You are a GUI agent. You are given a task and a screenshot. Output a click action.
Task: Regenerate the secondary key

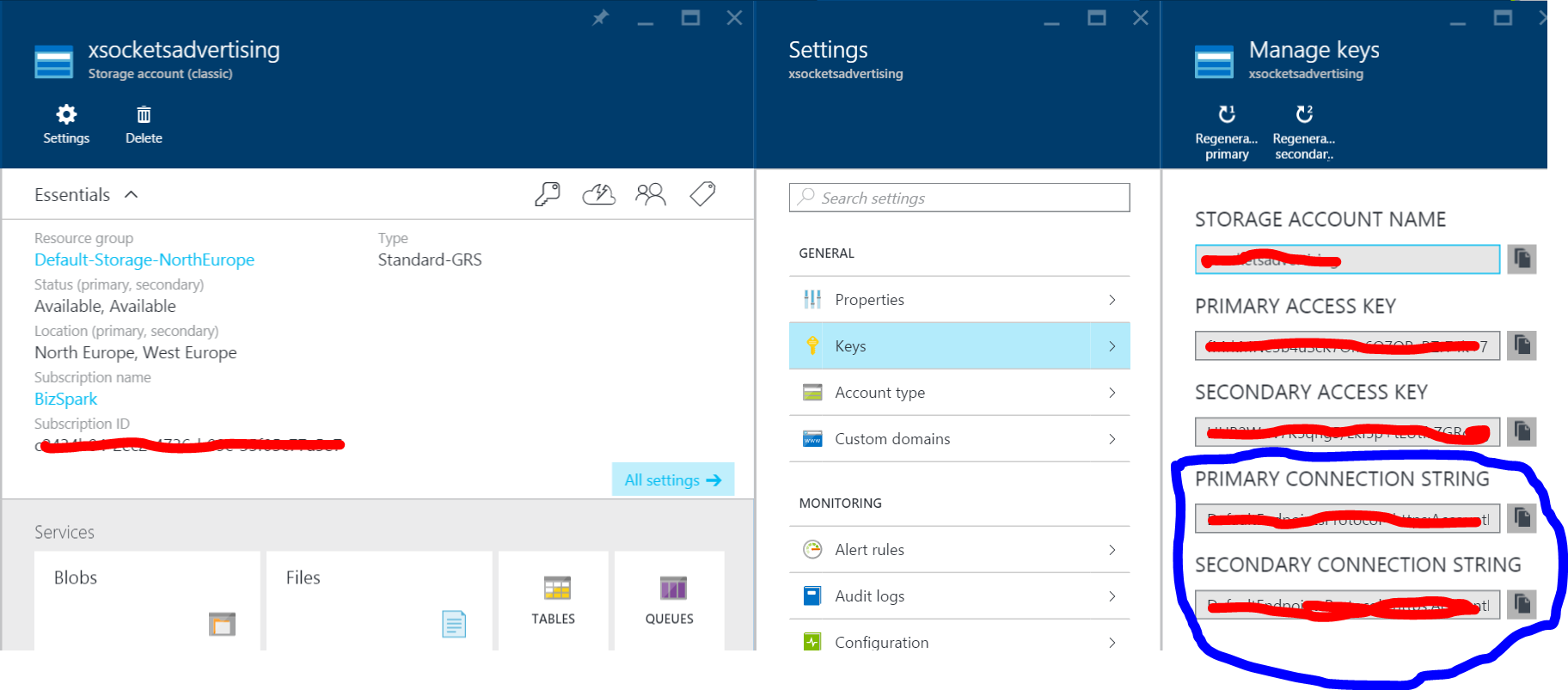pos(1304,115)
